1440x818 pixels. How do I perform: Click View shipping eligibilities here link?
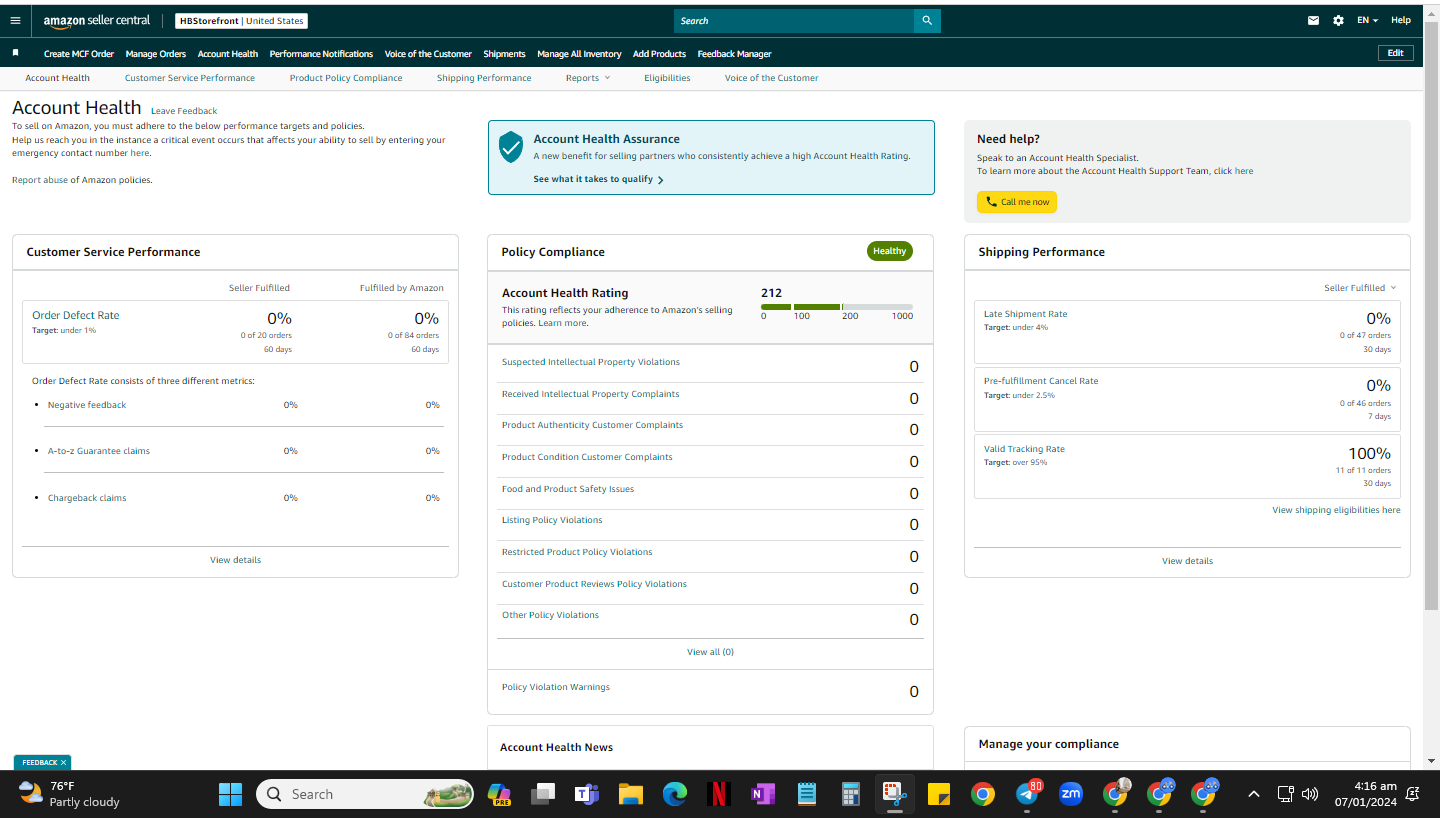(1336, 510)
